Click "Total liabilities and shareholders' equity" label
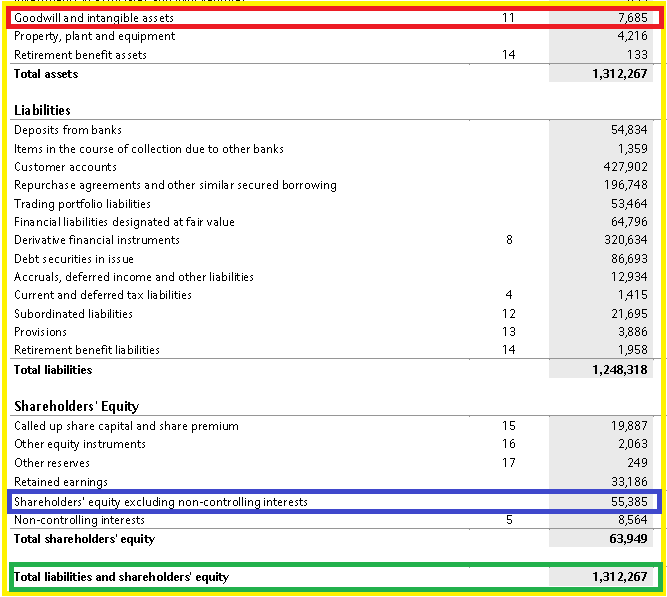Viewport: 667px width, 597px height. [x=122, y=577]
